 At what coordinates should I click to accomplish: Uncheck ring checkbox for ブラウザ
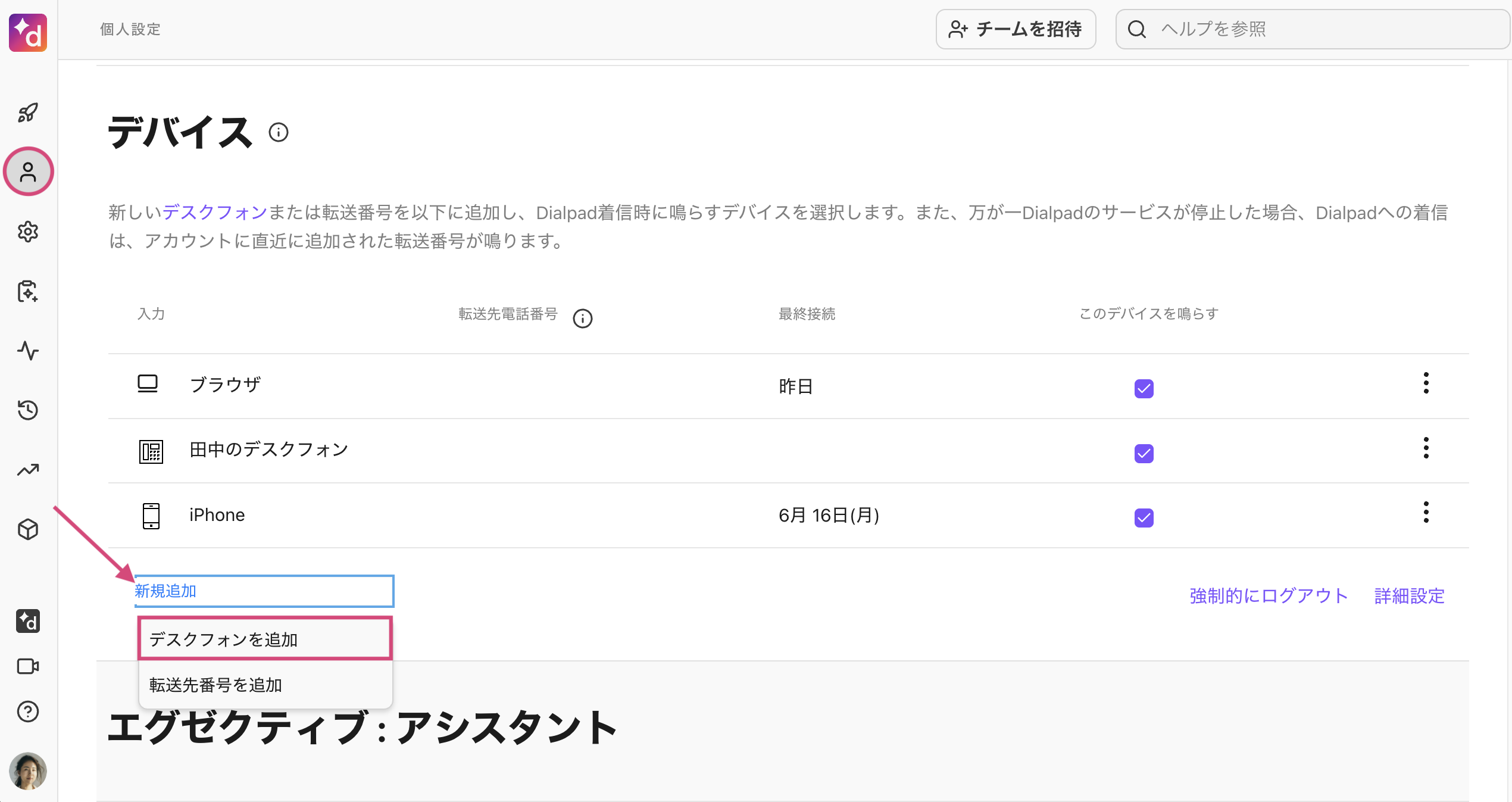pos(1144,389)
